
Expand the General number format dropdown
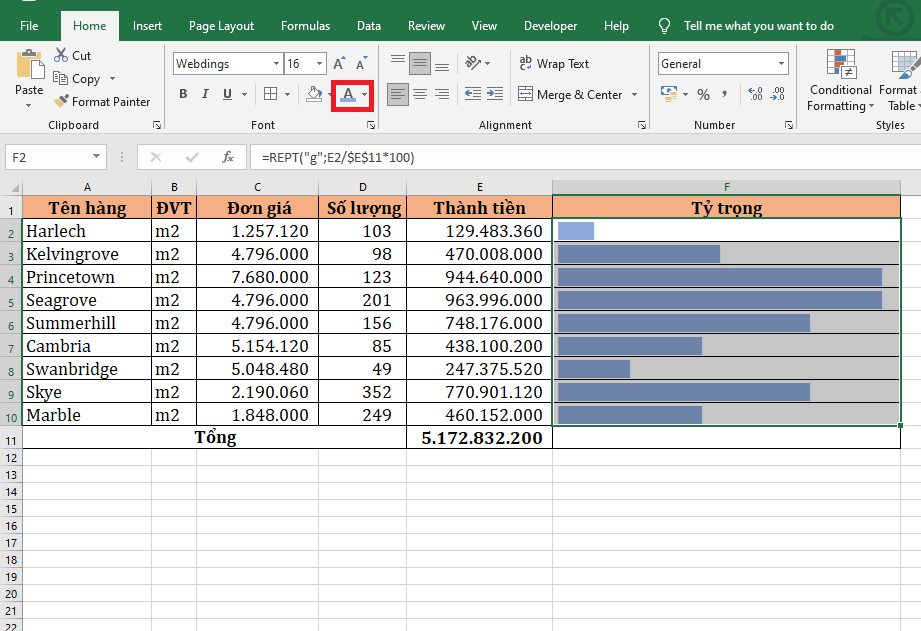[x=782, y=64]
